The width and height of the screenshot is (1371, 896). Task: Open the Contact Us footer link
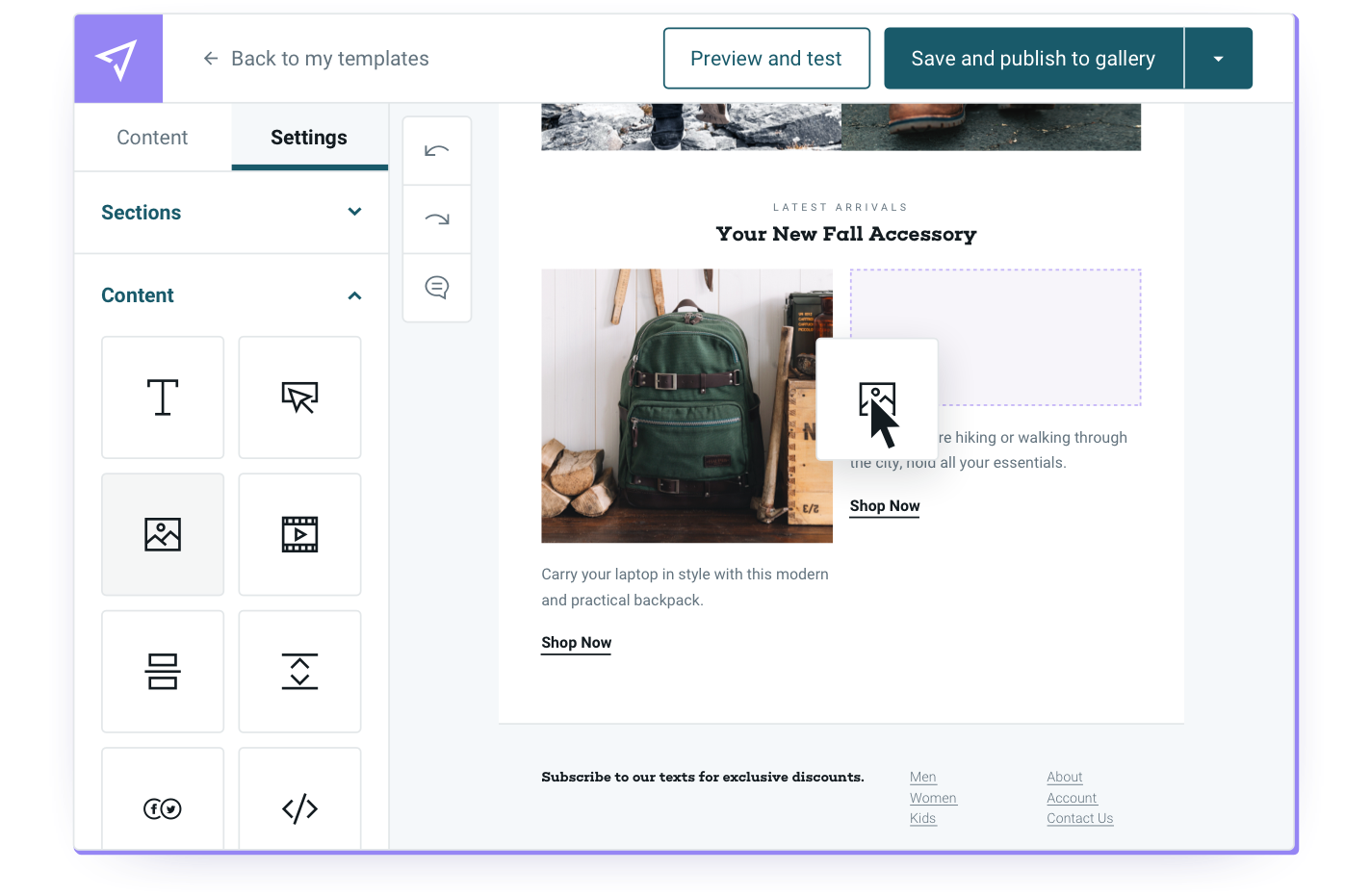point(1080,818)
